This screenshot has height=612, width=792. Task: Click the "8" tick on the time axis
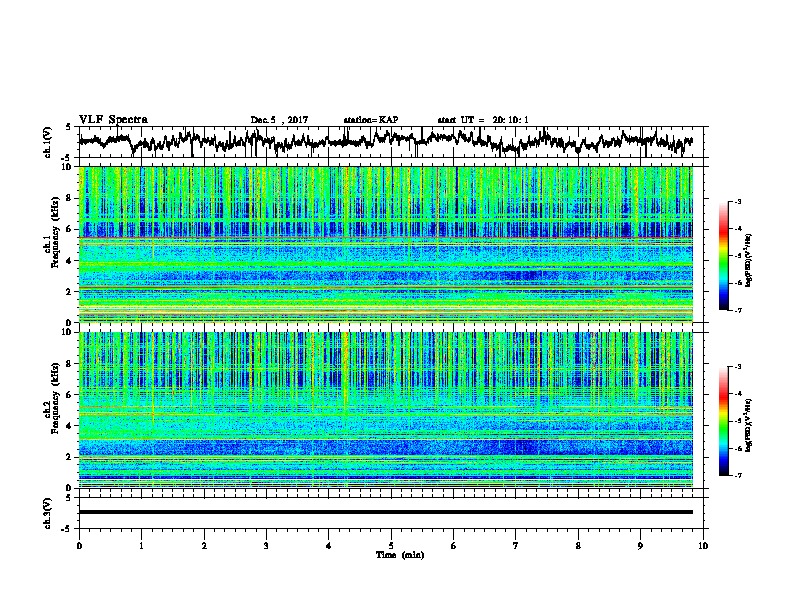tap(578, 546)
